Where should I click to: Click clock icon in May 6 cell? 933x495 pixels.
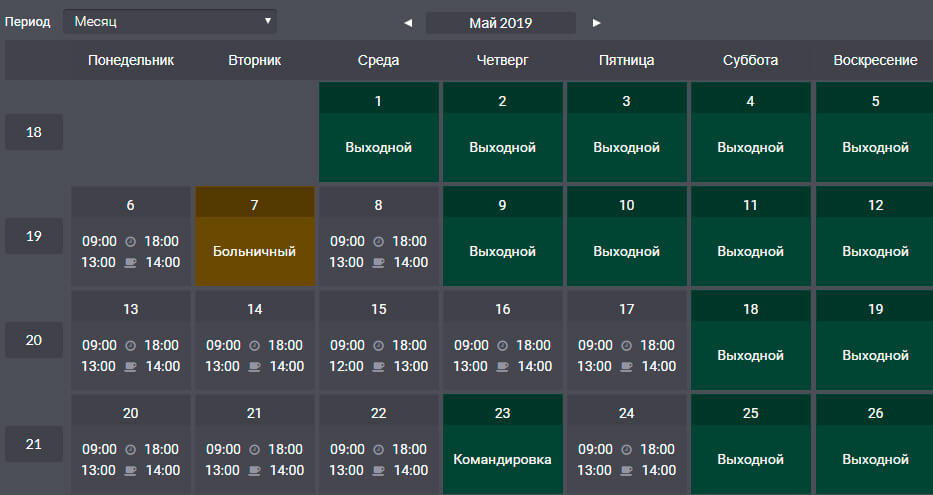coord(130,242)
